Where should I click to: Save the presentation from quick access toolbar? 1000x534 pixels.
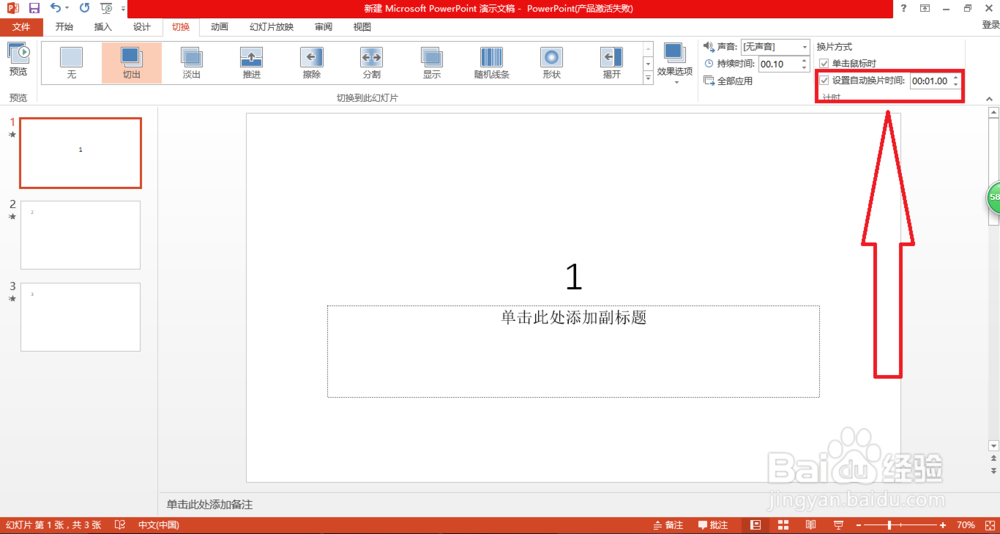point(34,8)
